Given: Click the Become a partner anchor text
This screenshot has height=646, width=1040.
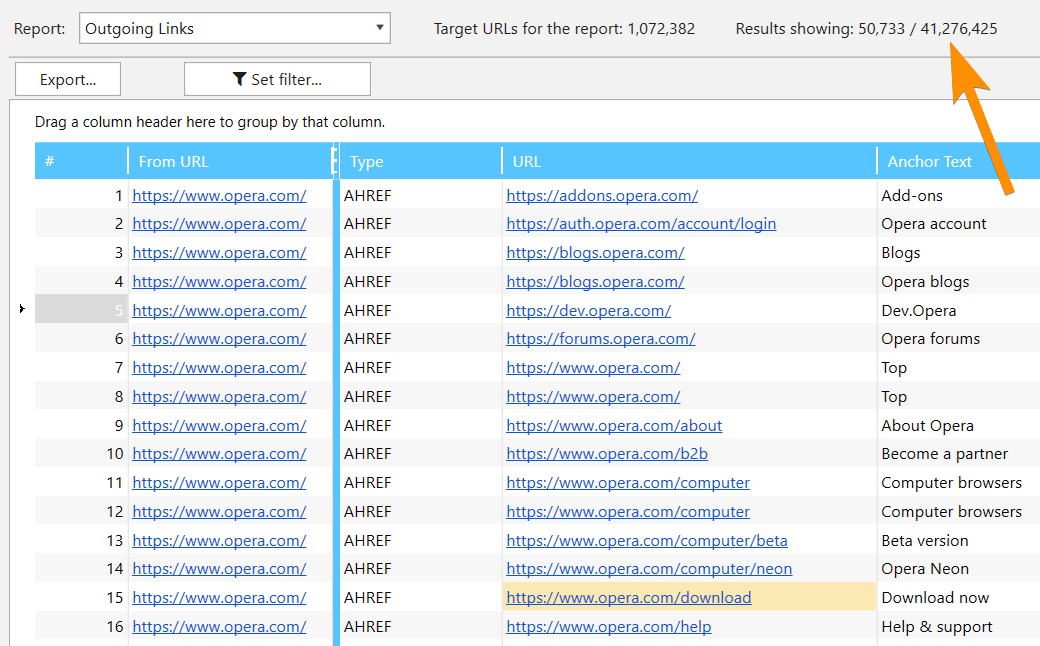Looking at the screenshot, I should coord(944,454).
